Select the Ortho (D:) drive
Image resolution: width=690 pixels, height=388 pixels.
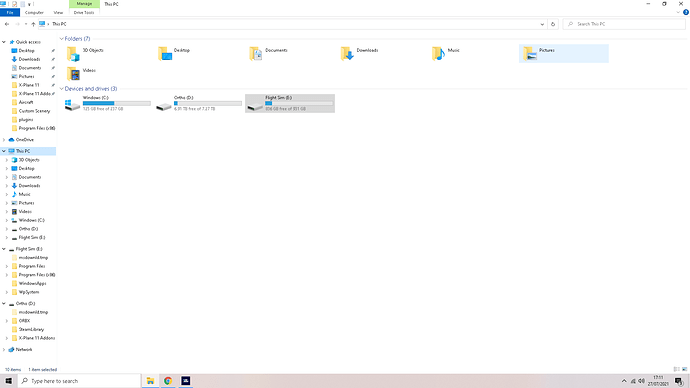coord(199,103)
